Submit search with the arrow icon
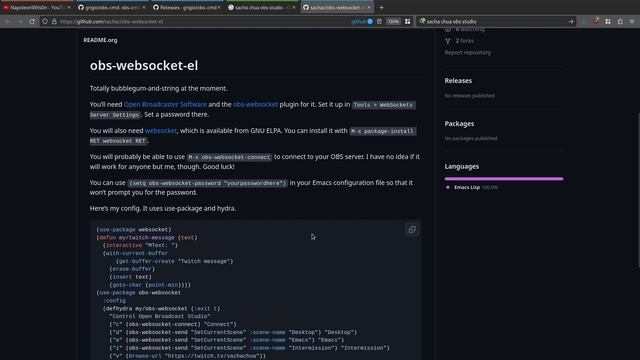This screenshot has width=640, height=360. (x=571, y=21)
